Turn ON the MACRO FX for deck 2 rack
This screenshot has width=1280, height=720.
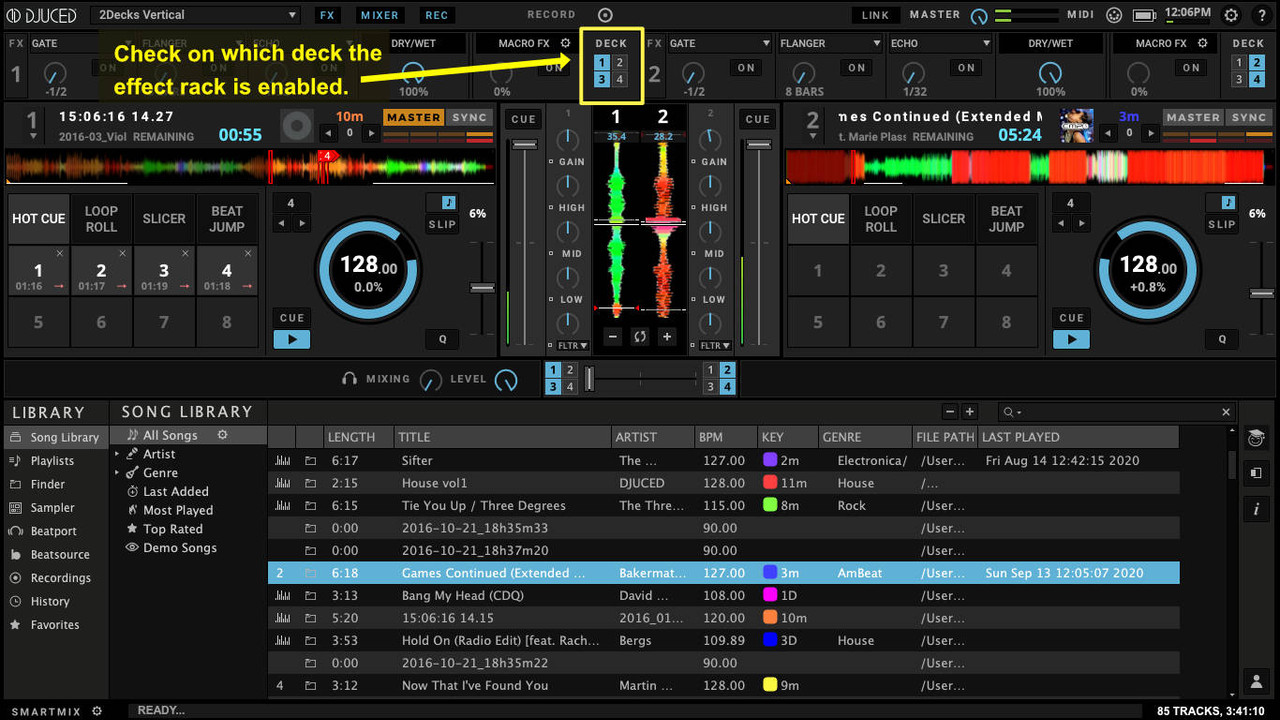pos(1190,68)
